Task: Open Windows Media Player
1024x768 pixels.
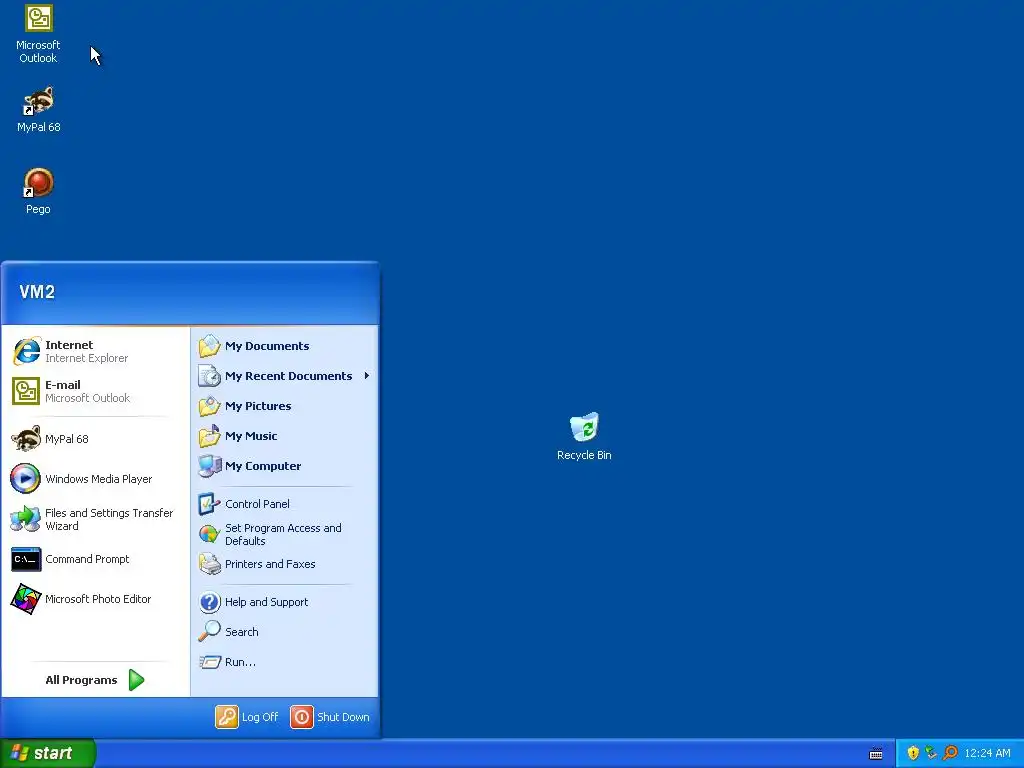Action: (97, 479)
